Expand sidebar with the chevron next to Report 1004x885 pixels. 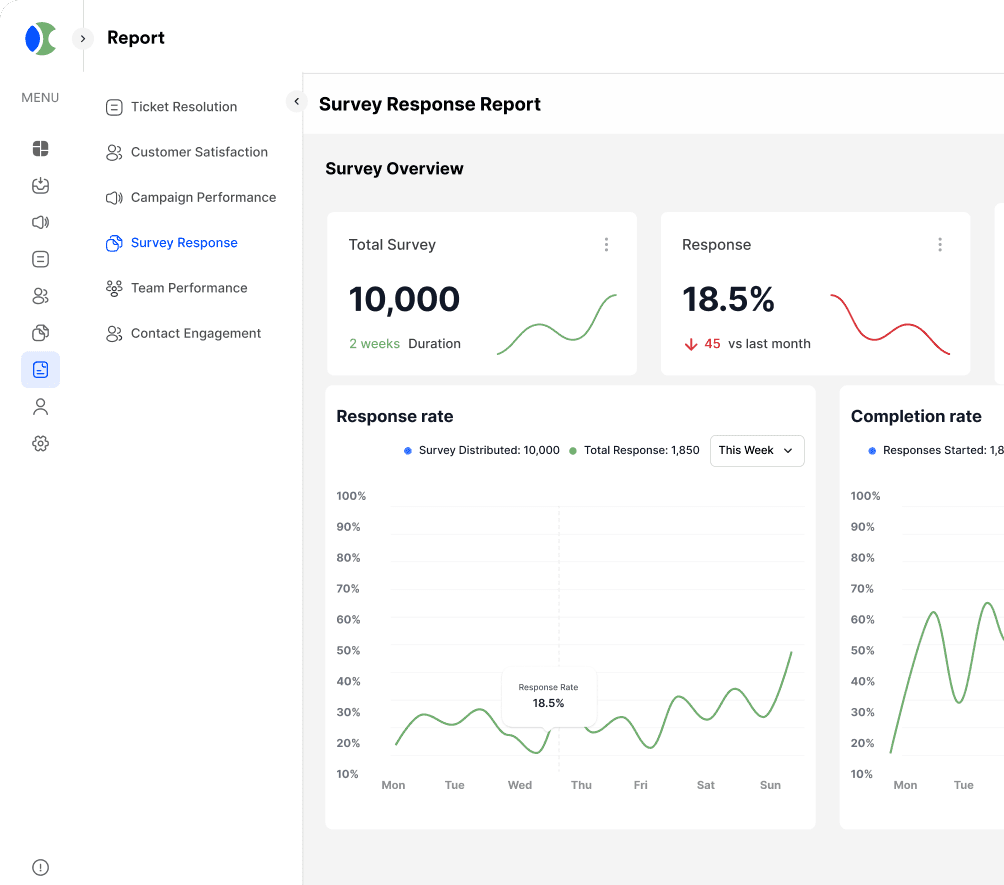[x=83, y=38]
